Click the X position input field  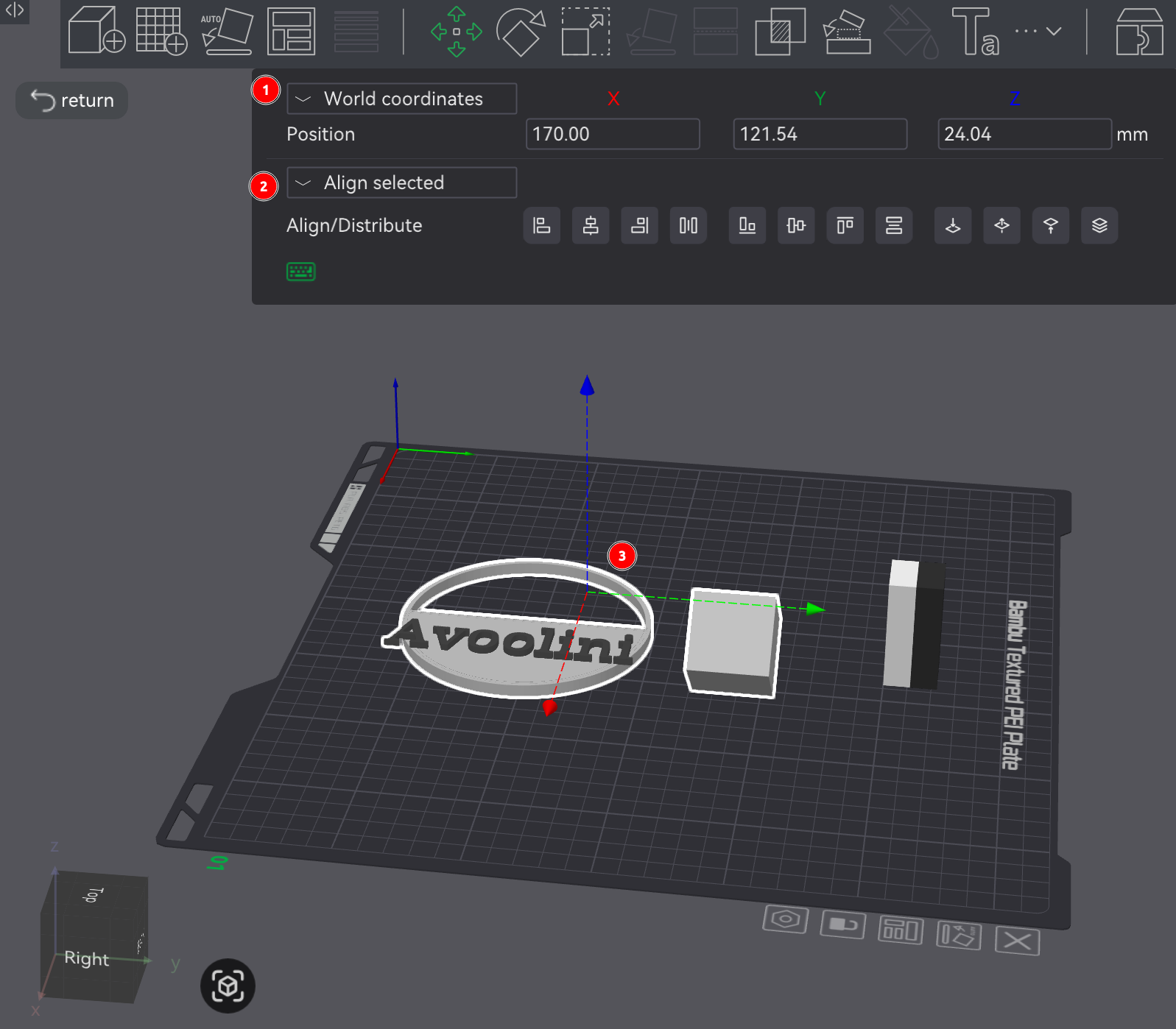613,134
